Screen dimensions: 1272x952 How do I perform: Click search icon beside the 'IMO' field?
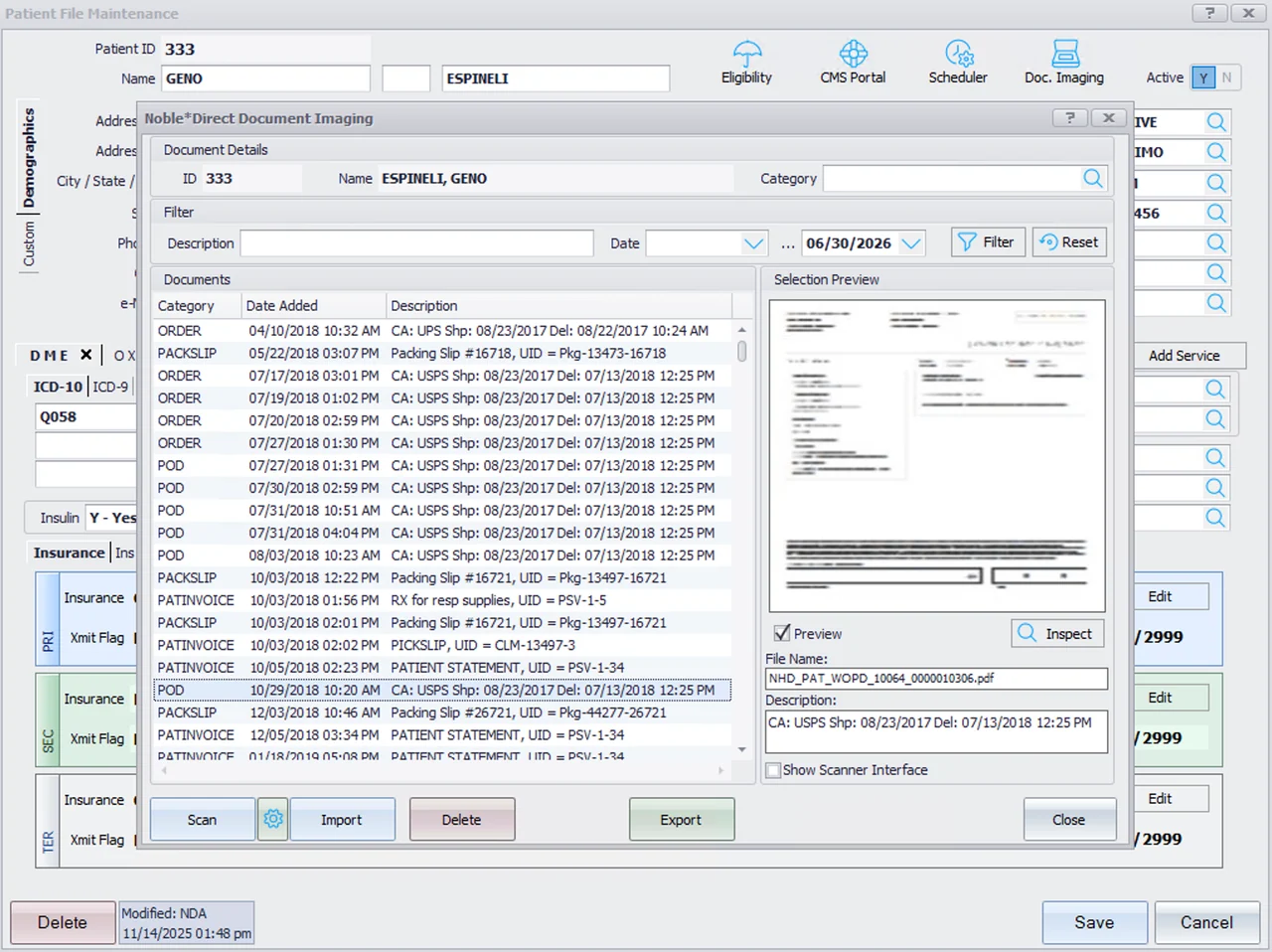pos(1216,152)
